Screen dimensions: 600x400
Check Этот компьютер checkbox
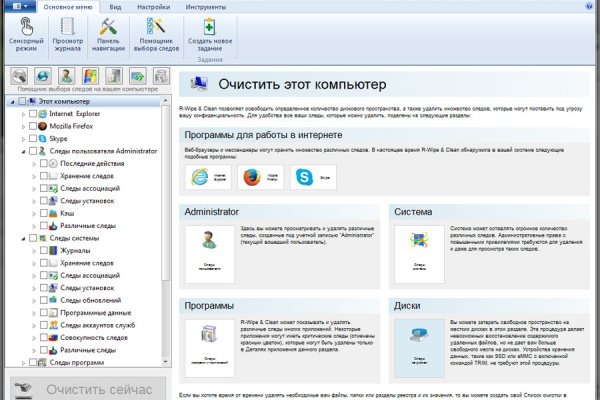[x=22, y=101]
